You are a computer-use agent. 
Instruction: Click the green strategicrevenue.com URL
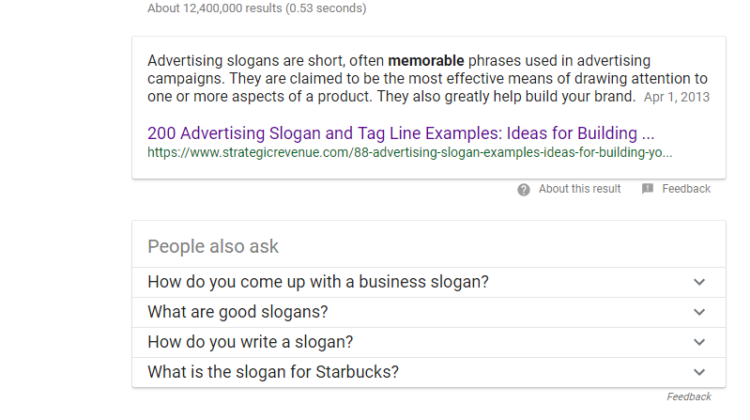pyautogui.click(x=409, y=153)
